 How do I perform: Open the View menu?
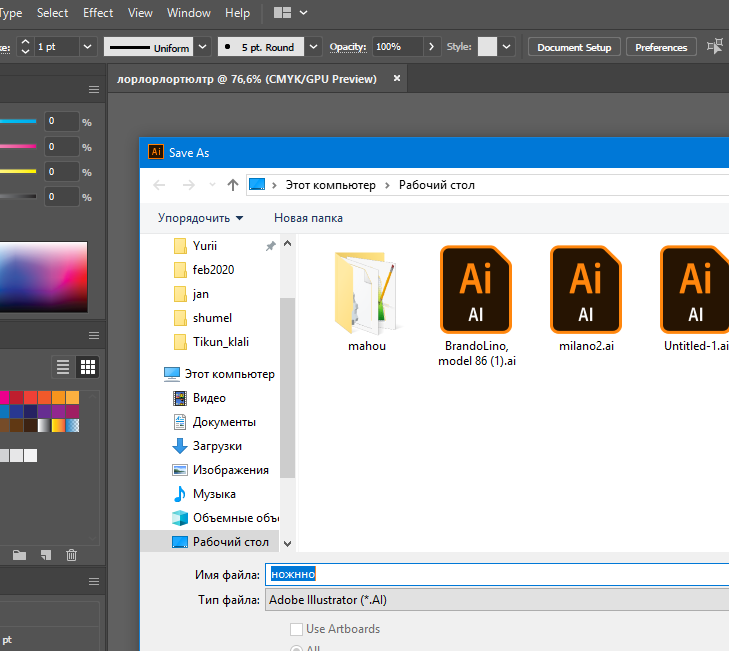[x=140, y=13]
